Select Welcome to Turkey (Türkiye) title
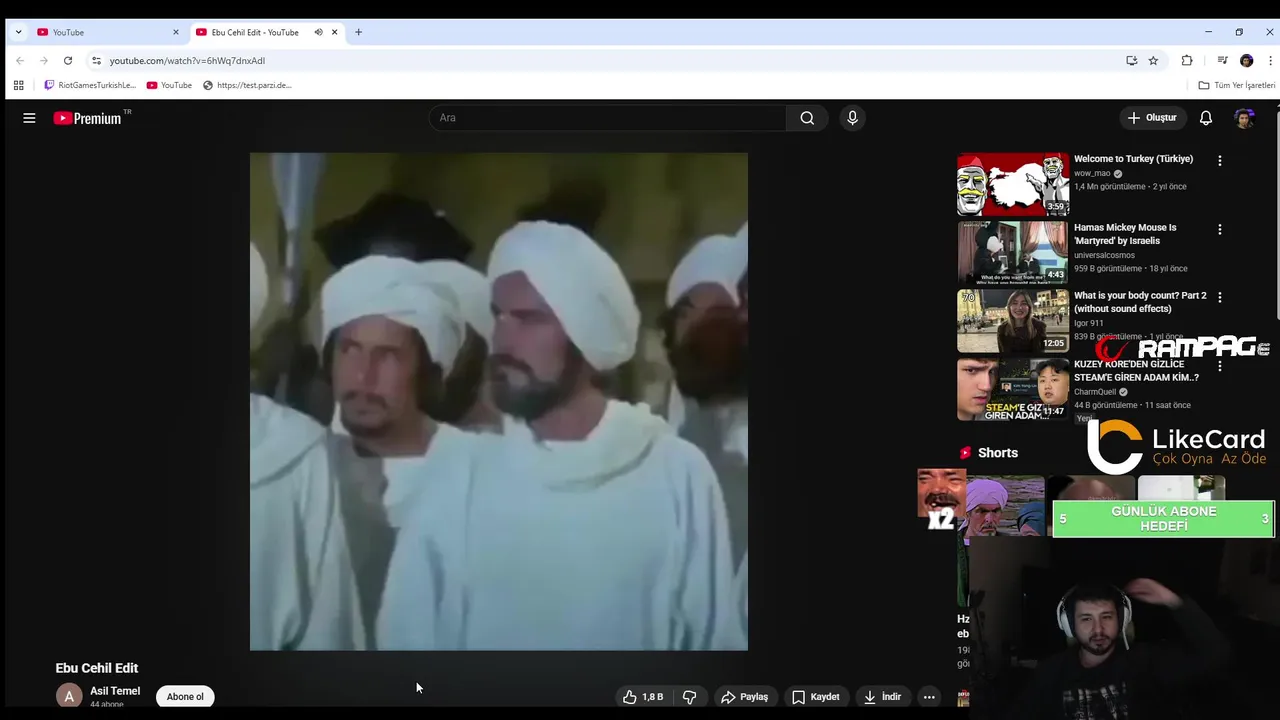The image size is (1280, 720). pos(1133,159)
